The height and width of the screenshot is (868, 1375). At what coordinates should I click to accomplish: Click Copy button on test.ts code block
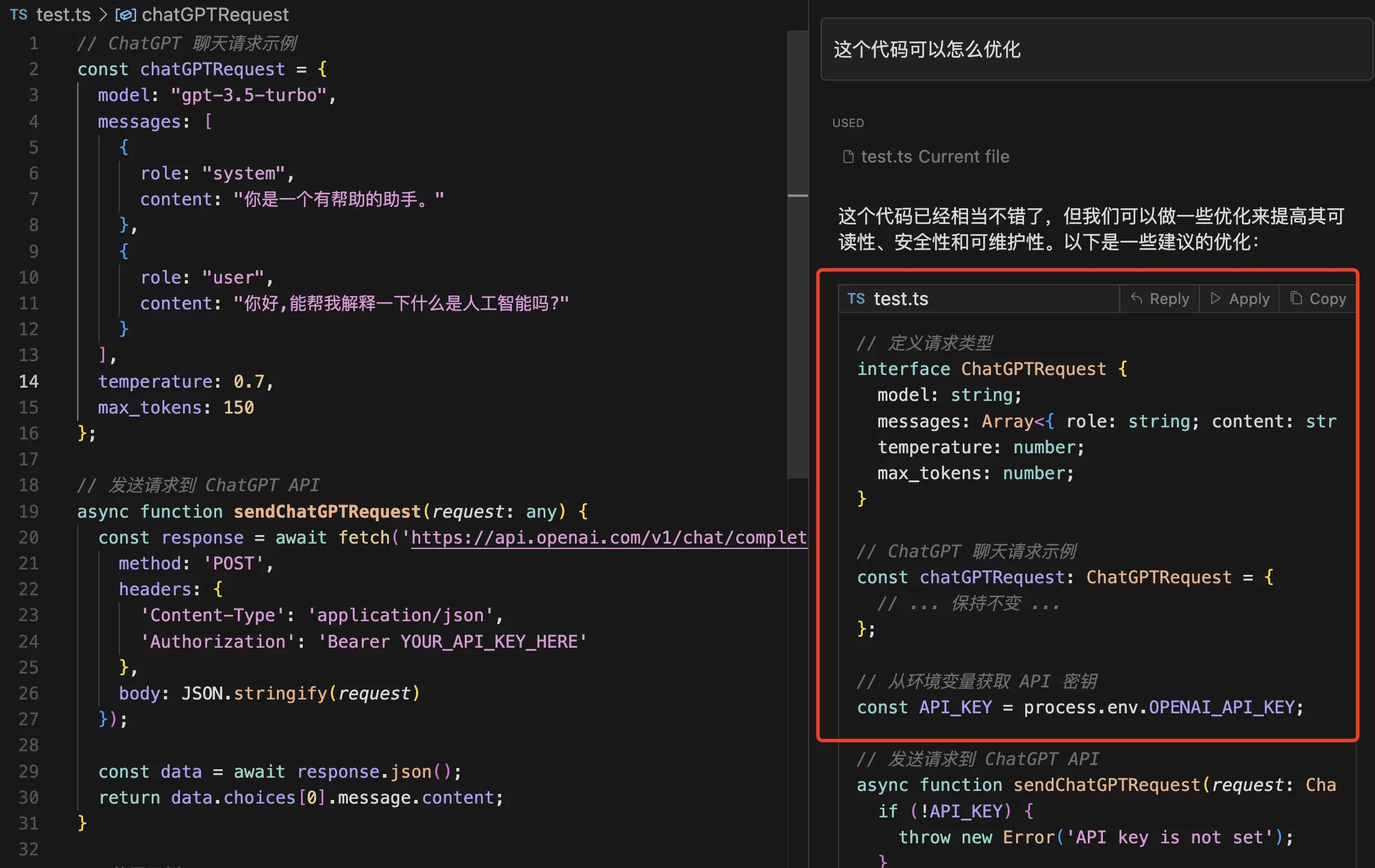(1318, 299)
